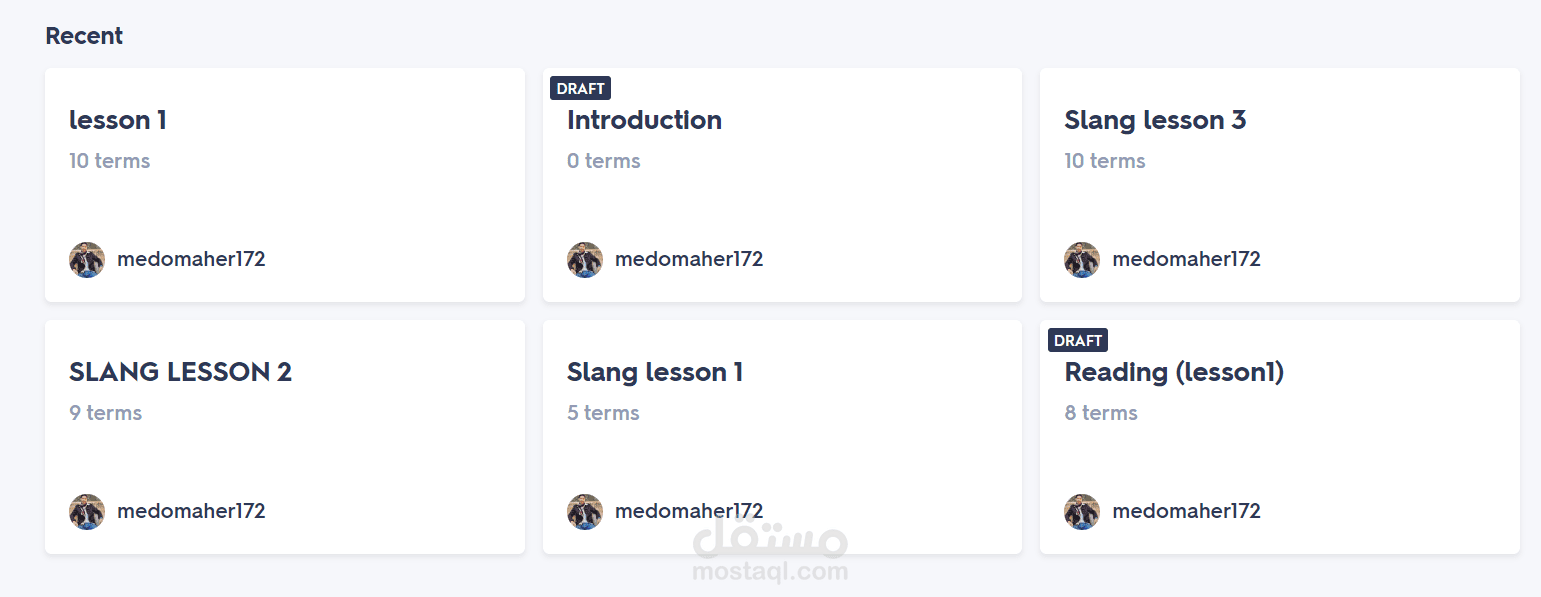Click the DRAFT badge above Reading (lesson1)
Viewport: 1541px width, 597px height.
[x=1078, y=341]
